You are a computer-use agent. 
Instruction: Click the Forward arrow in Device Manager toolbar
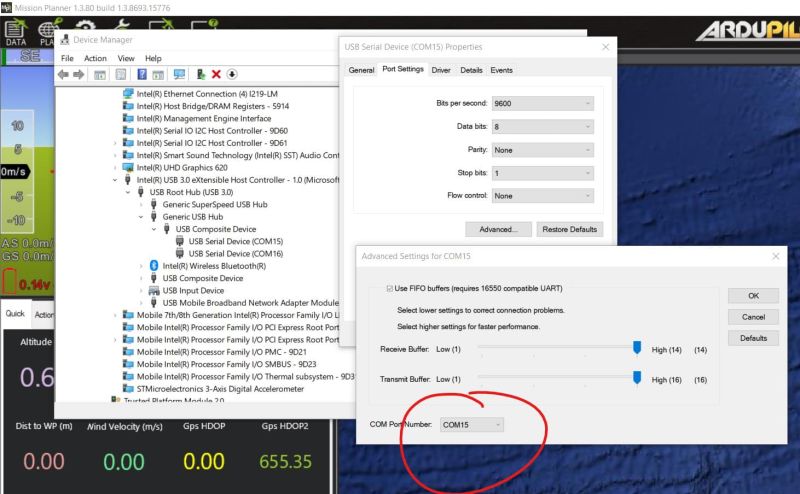79,75
